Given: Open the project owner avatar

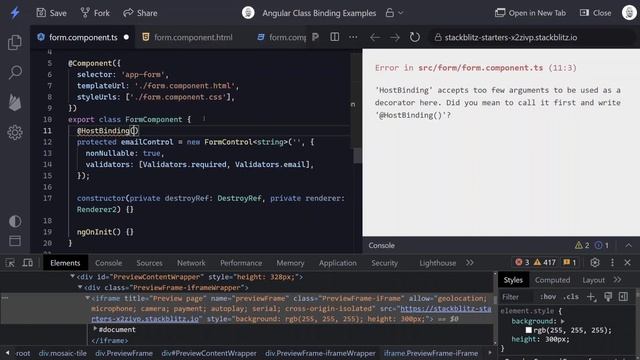Looking at the screenshot, I should tap(248, 13).
